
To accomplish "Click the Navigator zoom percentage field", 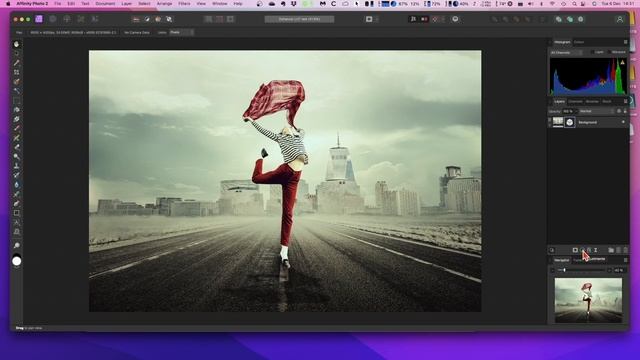I will click(619, 270).
